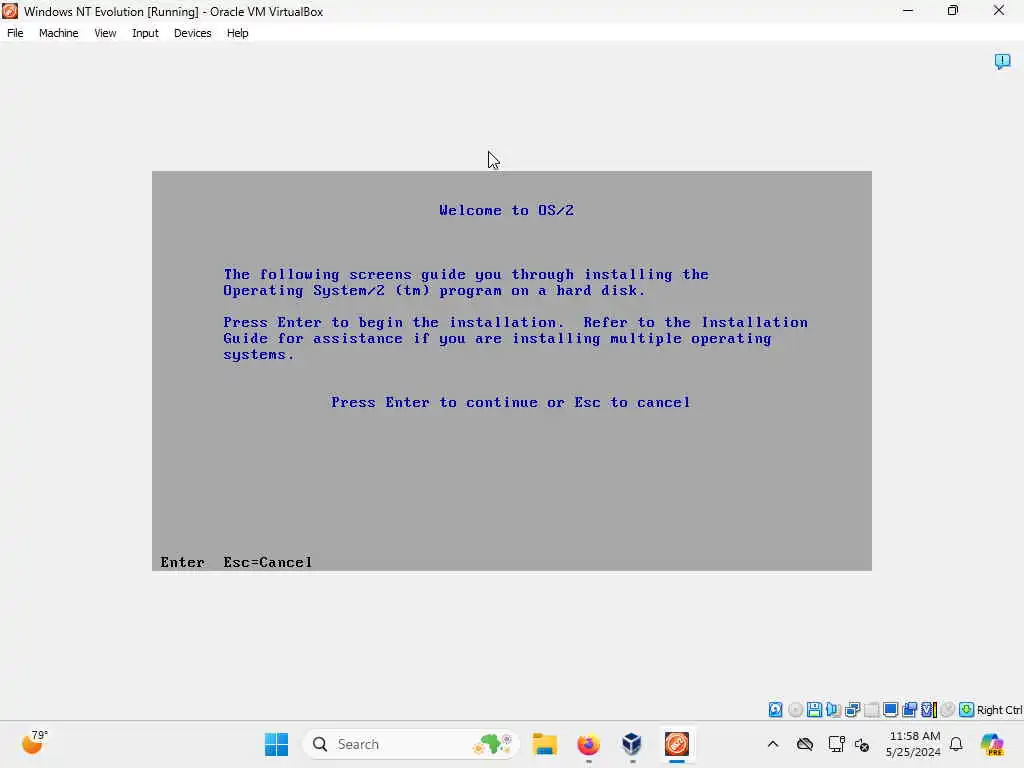Open the clock showing 11:58 AM
Screen dimensions: 1024x768
914,744
